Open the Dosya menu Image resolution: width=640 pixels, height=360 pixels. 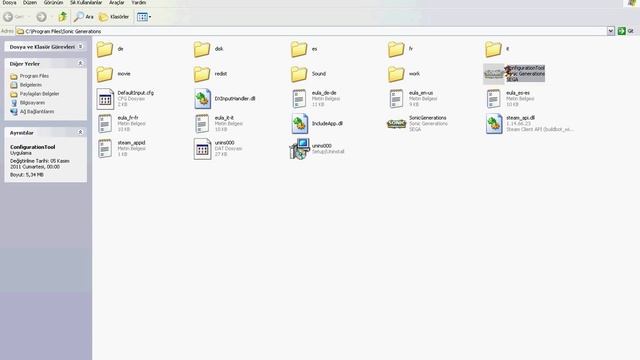coord(9,2)
